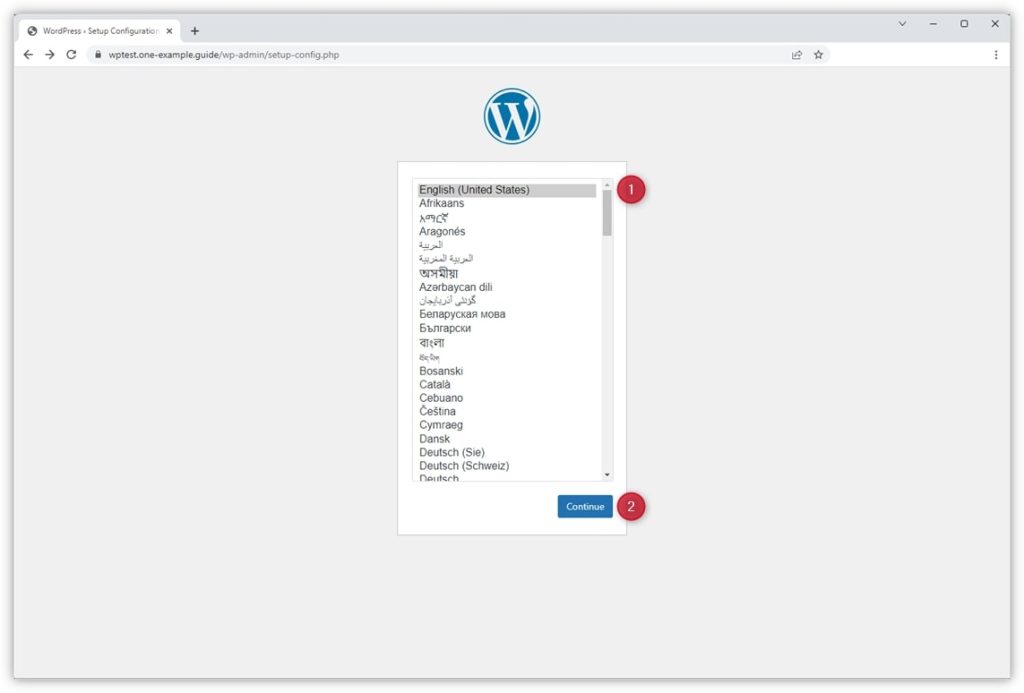Open a new tab with the plus button

coord(195,31)
